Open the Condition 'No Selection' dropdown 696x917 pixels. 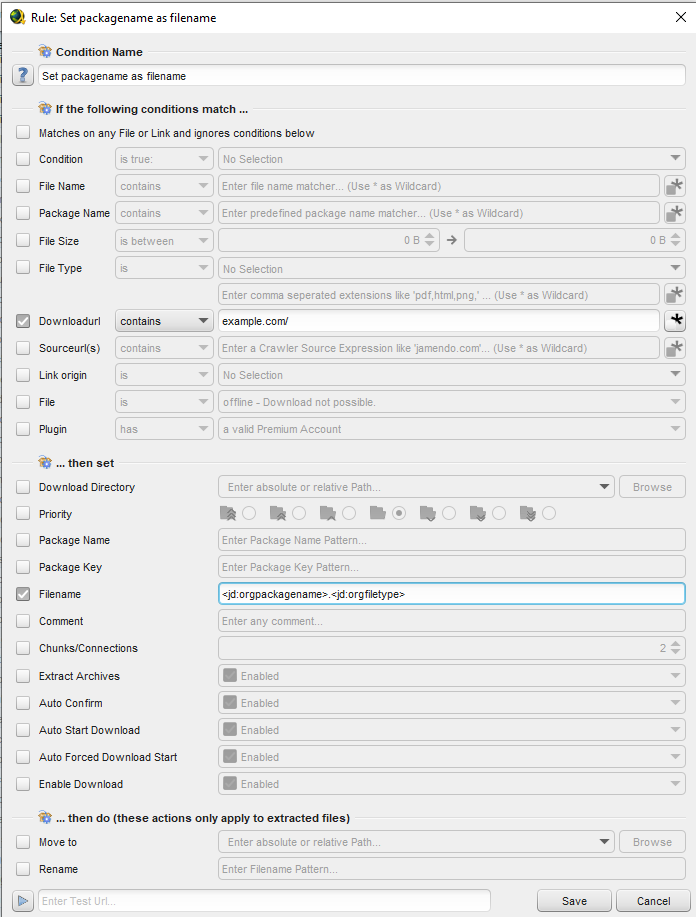pyautogui.click(x=452, y=159)
